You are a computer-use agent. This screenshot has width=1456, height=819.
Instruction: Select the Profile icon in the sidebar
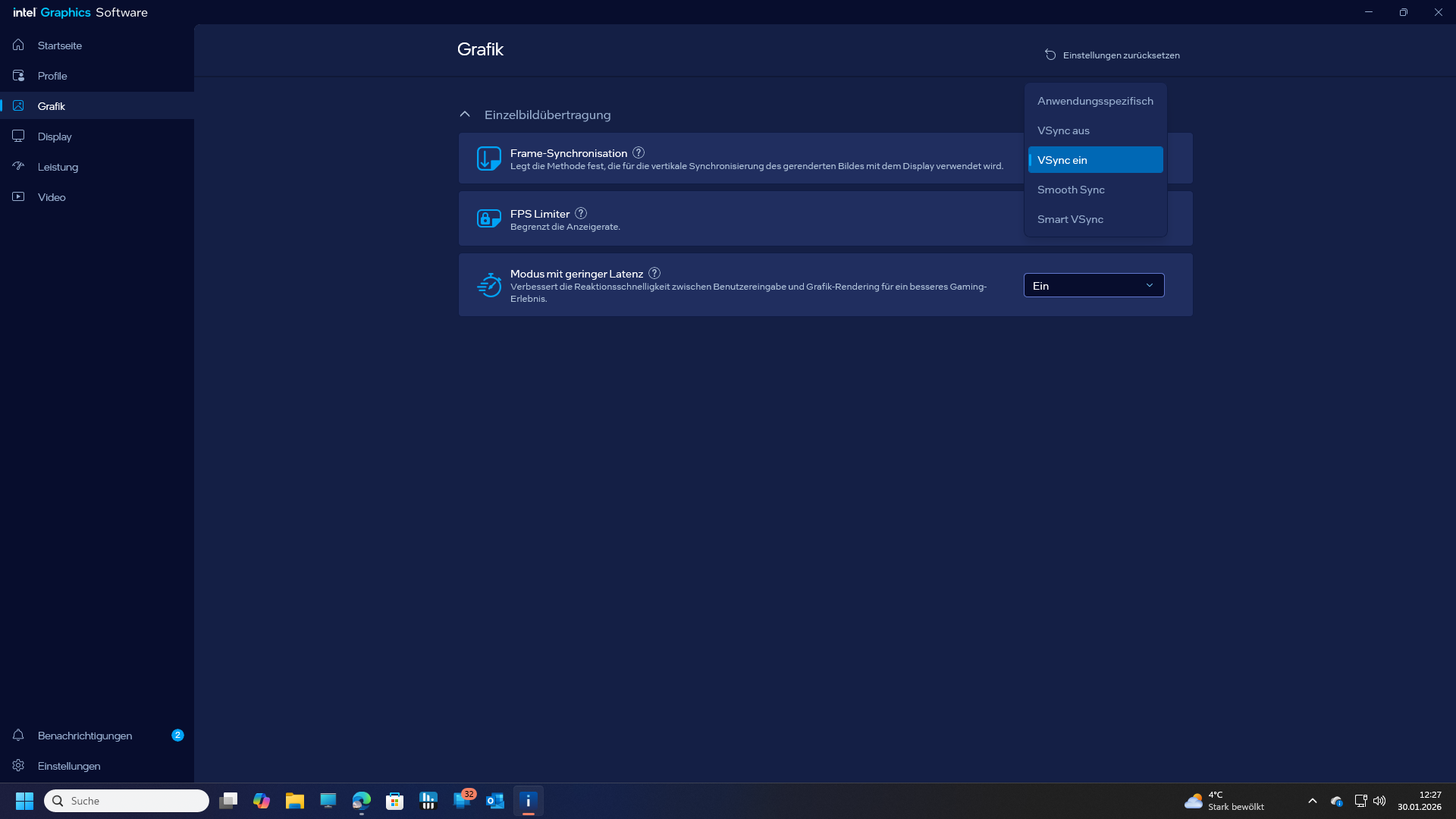[17, 75]
